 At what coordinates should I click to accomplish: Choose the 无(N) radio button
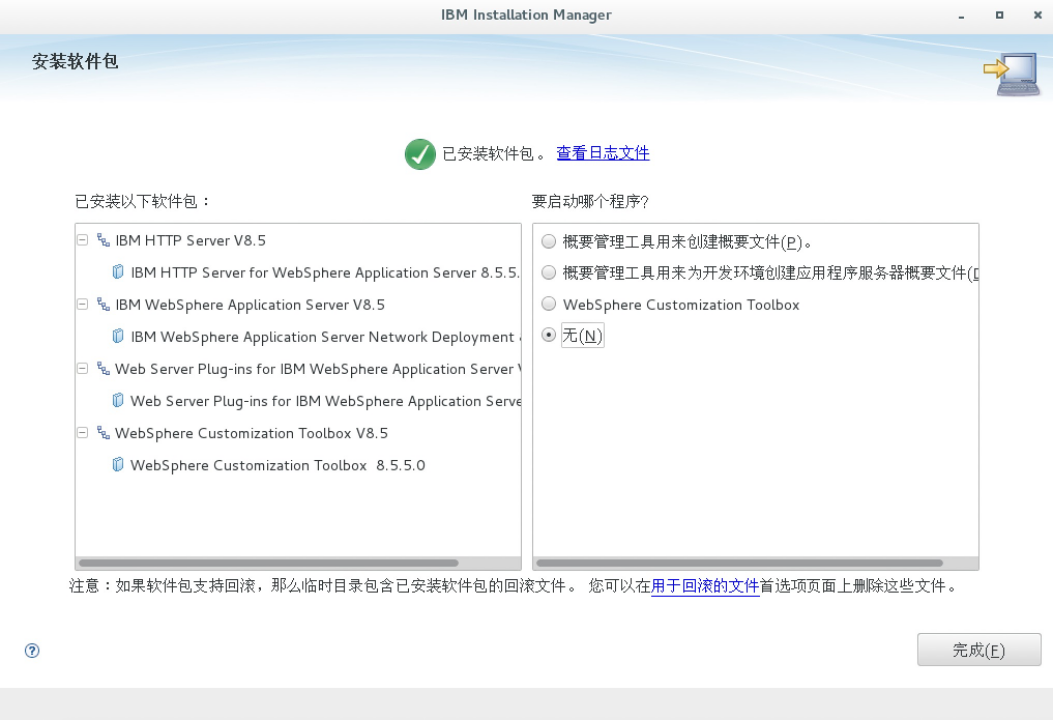(x=548, y=336)
